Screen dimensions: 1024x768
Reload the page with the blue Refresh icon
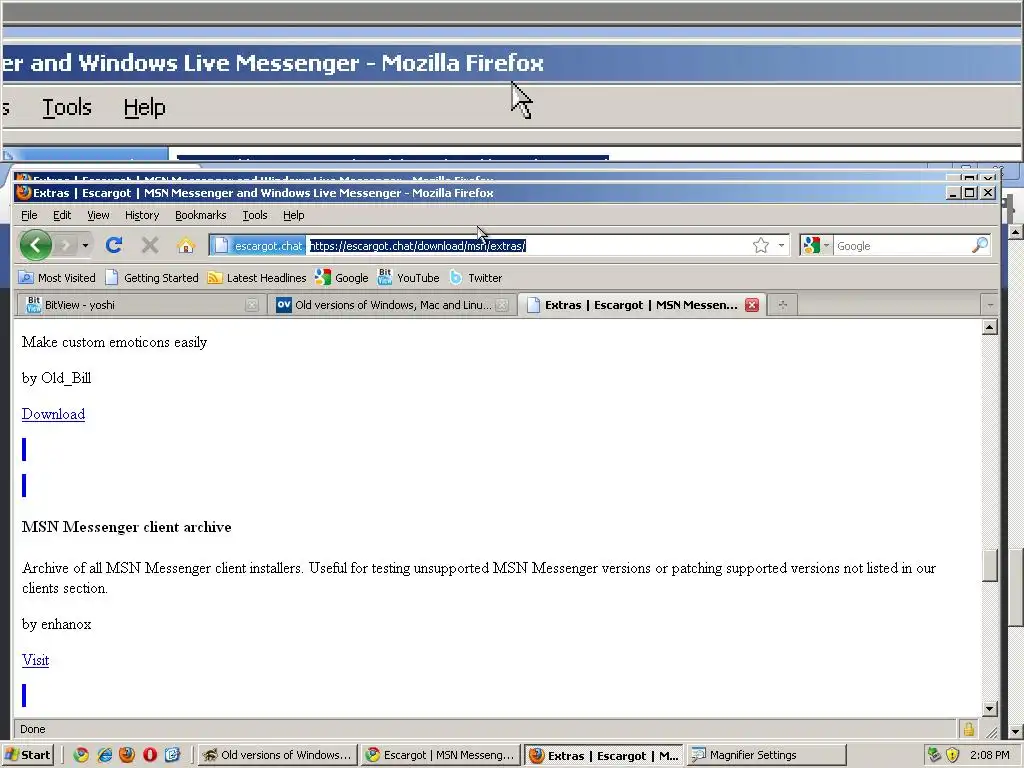(114, 246)
